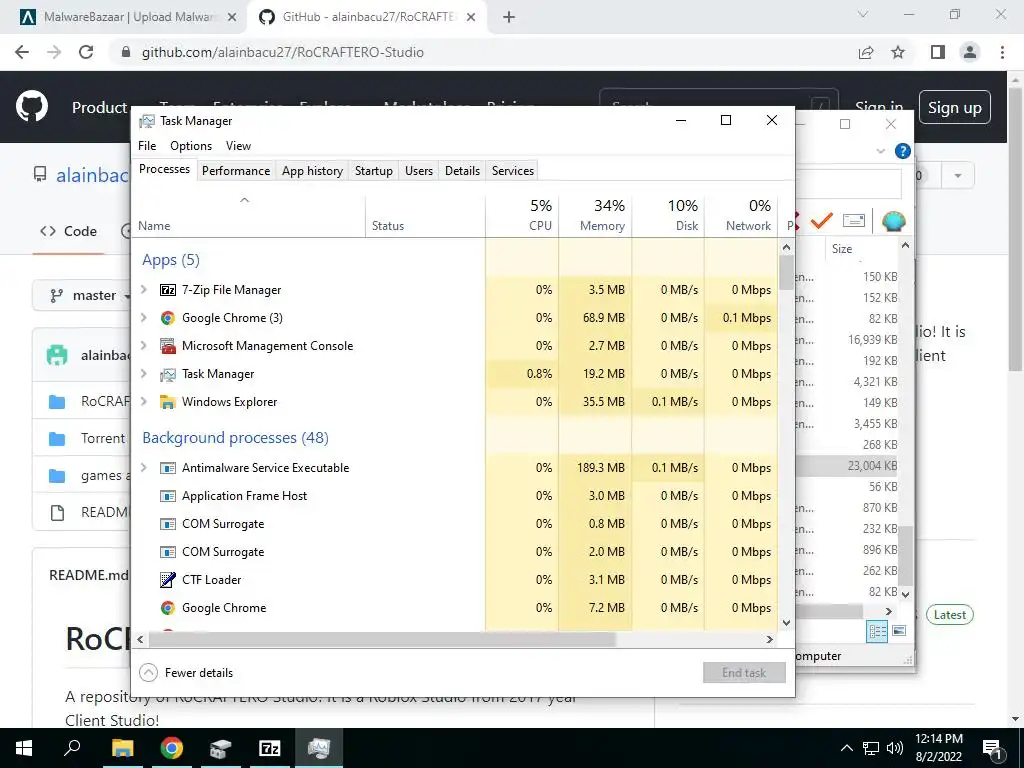The image size is (1024, 768).
Task: Sort processes by the Name column header
Action: (x=248, y=216)
